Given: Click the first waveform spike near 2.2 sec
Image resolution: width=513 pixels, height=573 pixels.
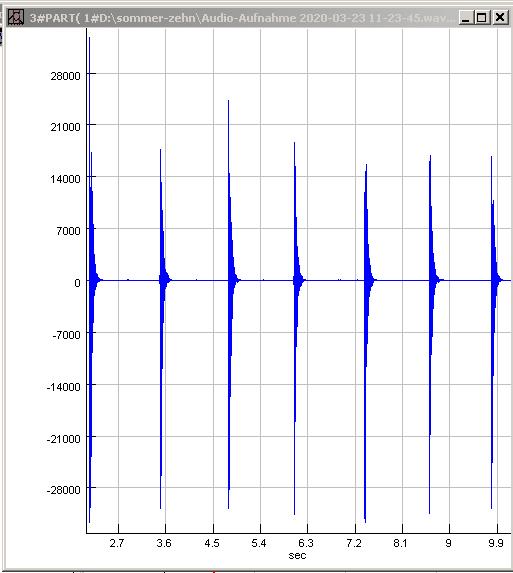Looking at the screenshot, I should 91,280.
